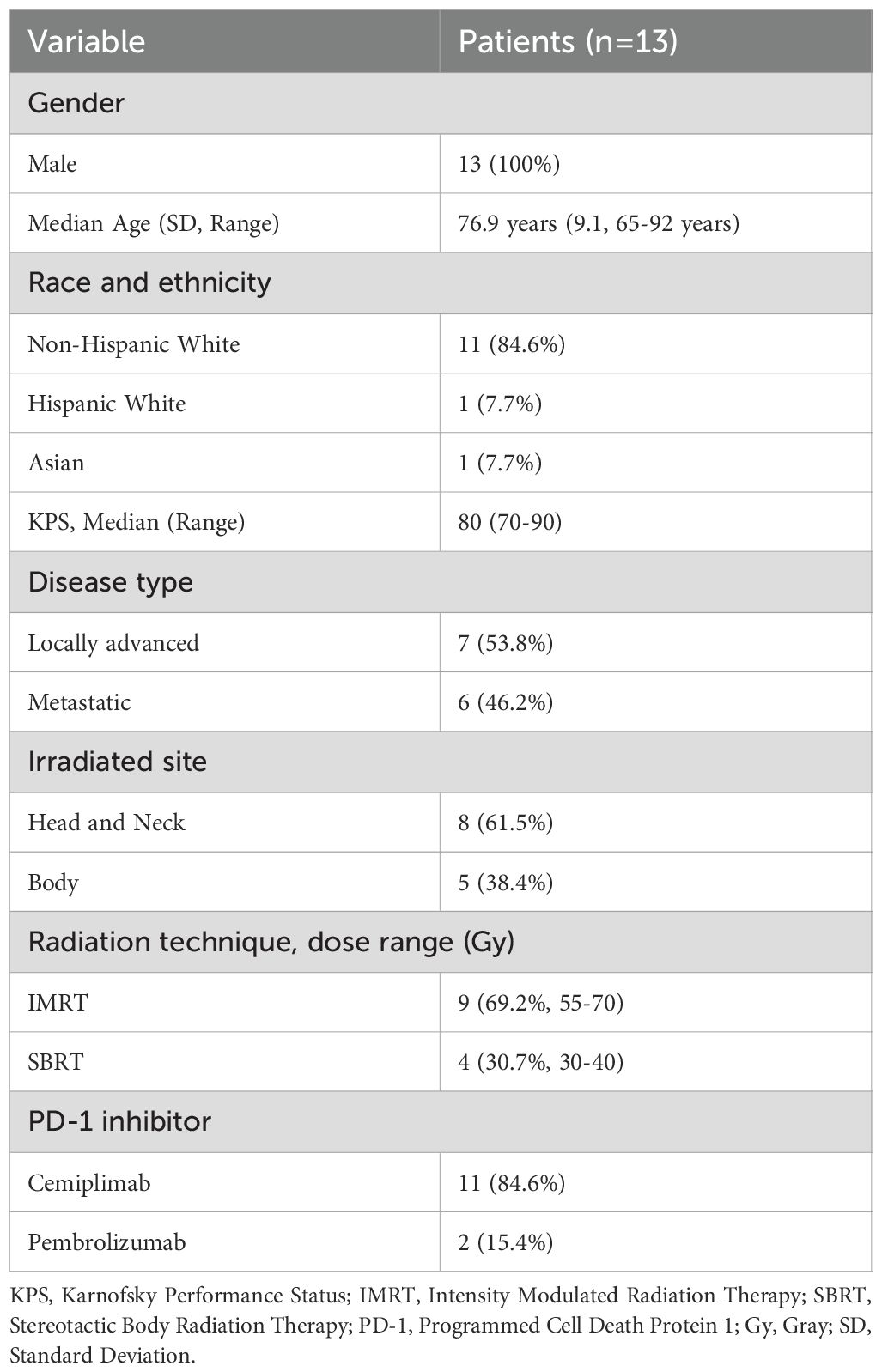Screen dimensions: 882x1372
Task: Click the KPS median value 80 (70-90)
Action: coord(509,522)
